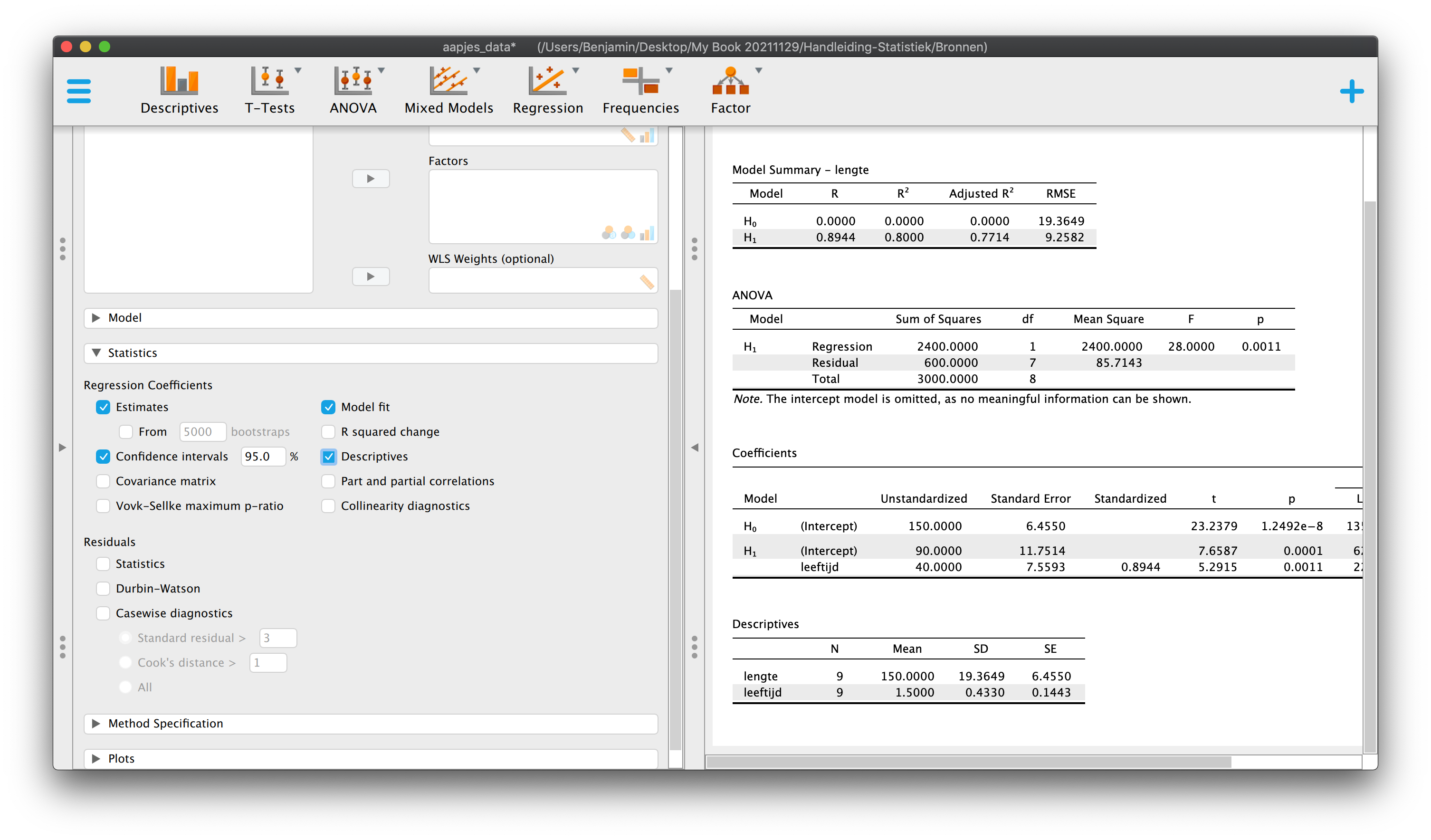Click the right-pointing arrow at left panel edge
Image resolution: width=1431 pixels, height=840 pixels.
click(62, 448)
